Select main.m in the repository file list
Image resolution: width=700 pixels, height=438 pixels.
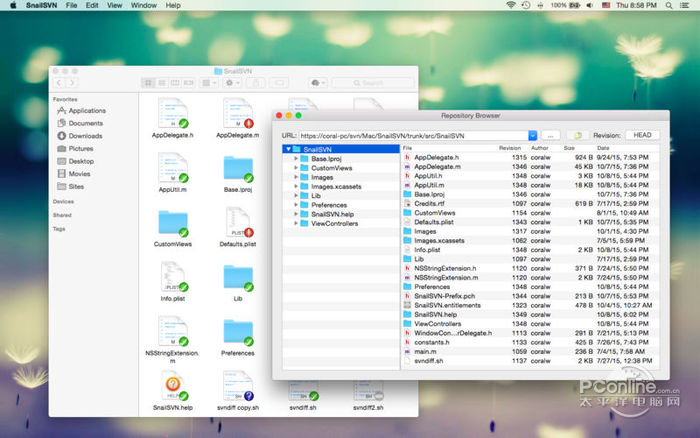pos(425,351)
